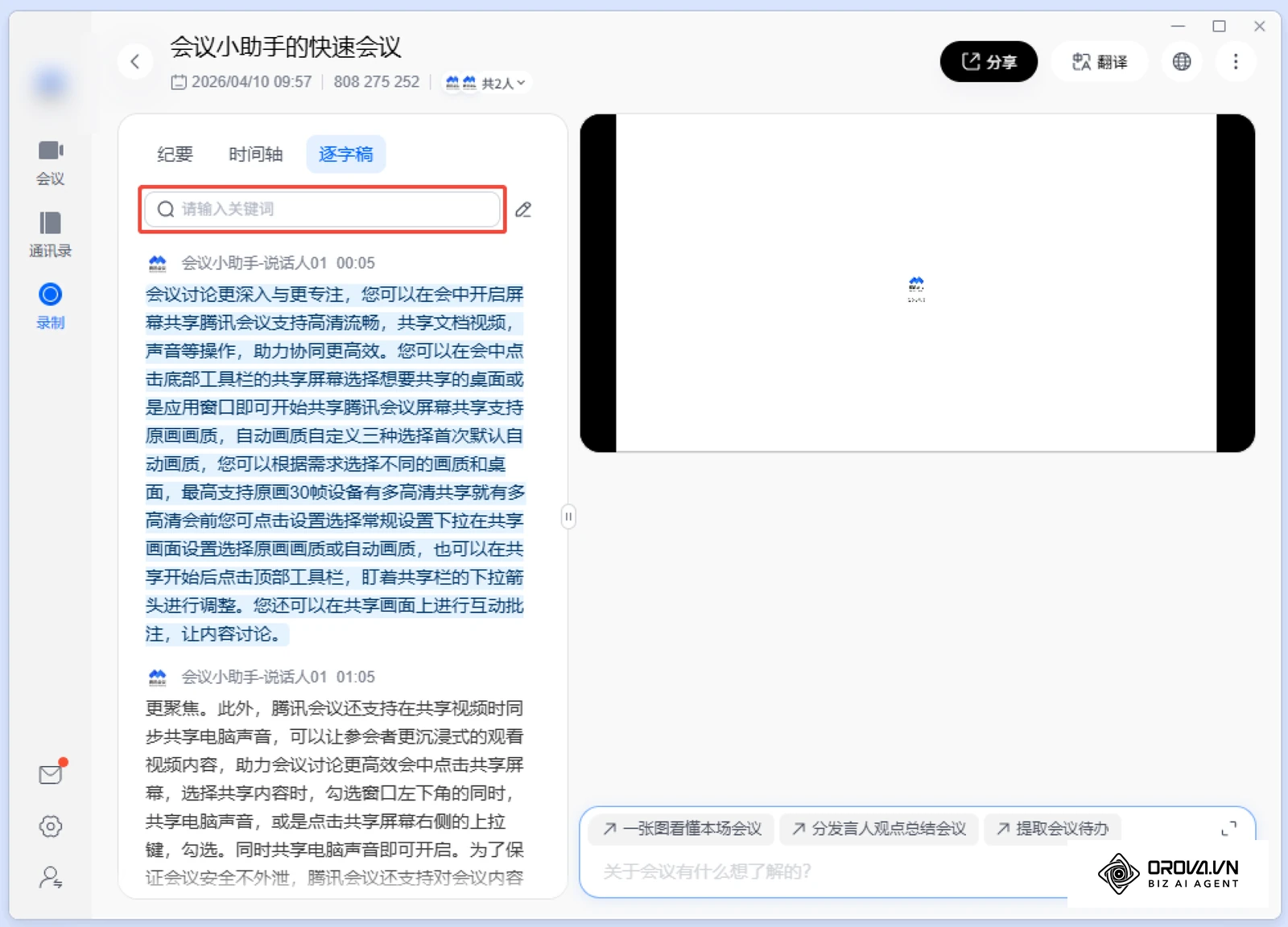
Task: Click the calendar icon next to the meeting date
Action: click(x=179, y=82)
